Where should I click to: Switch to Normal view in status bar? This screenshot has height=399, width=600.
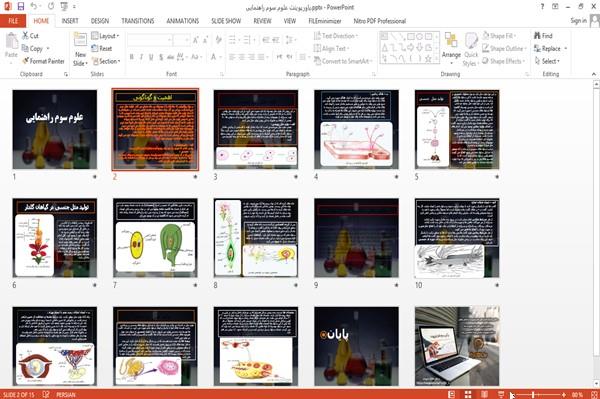coord(452,394)
